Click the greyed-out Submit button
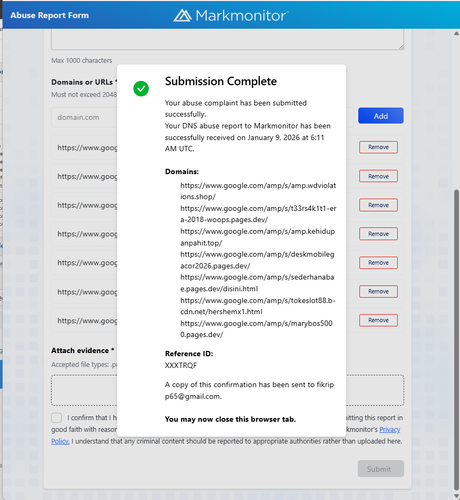 click(381, 469)
